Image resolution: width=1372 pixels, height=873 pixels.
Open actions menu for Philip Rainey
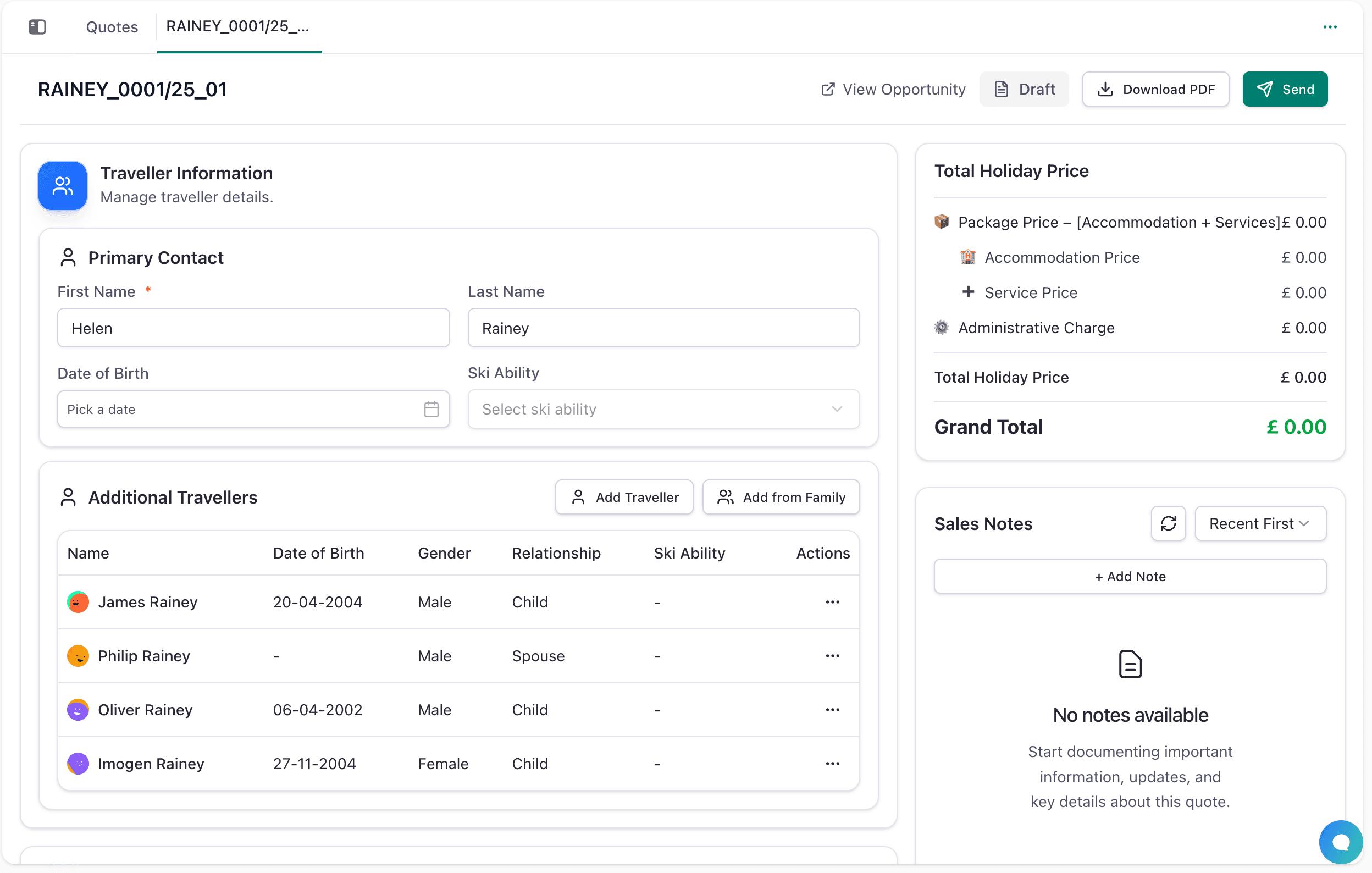832,656
